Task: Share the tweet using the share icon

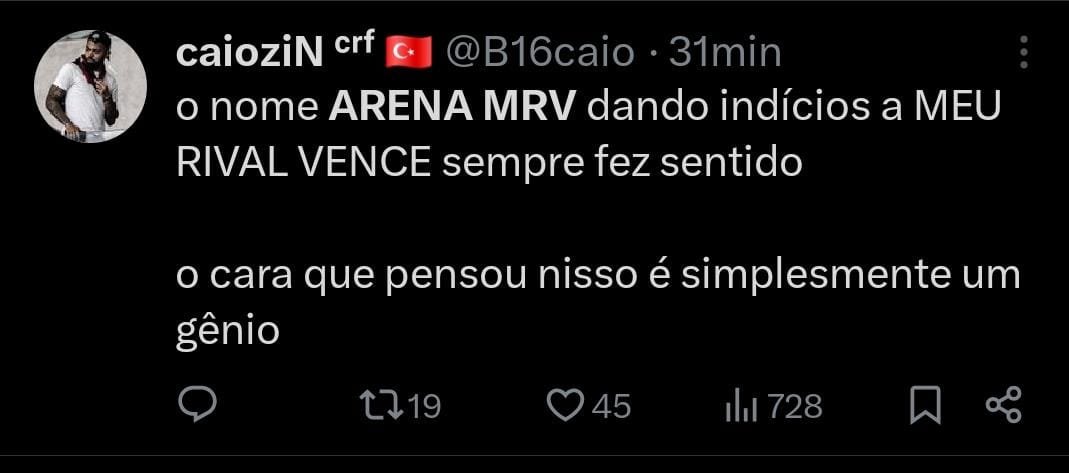Action: pyautogui.click(x=1004, y=404)
